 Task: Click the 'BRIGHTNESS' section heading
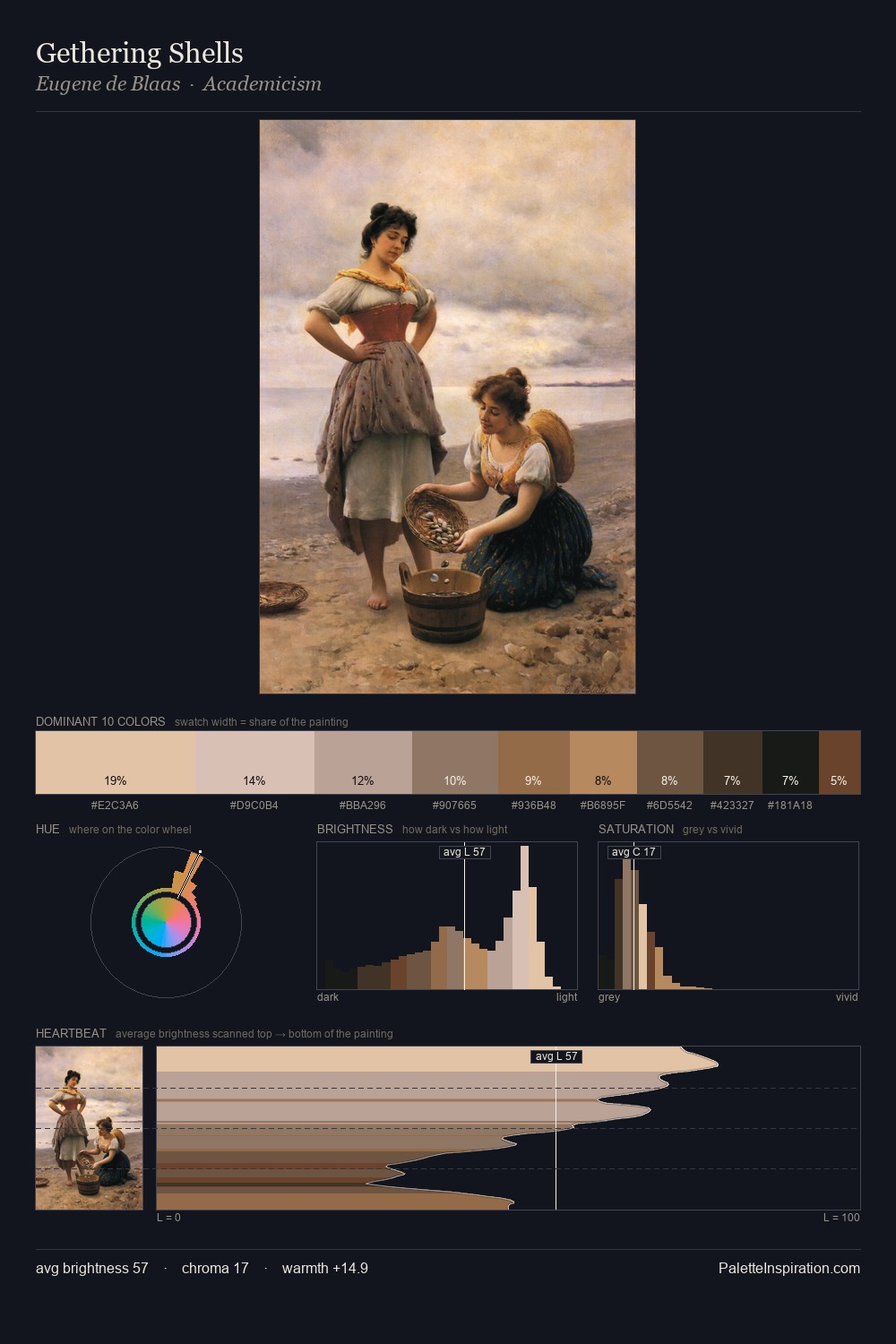click(x=355, y=829)
